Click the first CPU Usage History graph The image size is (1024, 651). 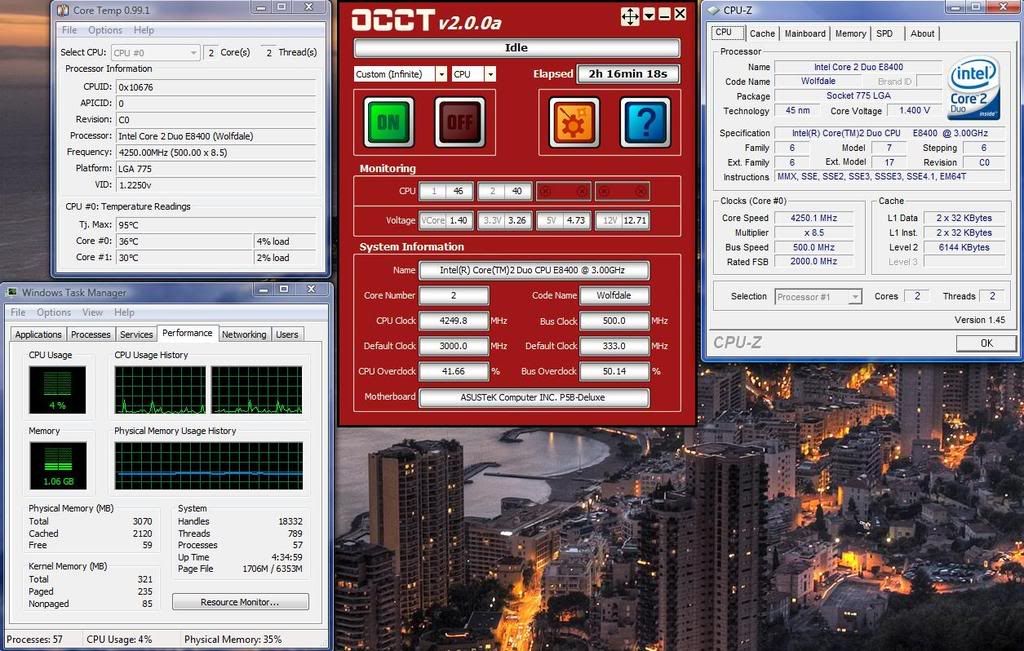[160, 390]
